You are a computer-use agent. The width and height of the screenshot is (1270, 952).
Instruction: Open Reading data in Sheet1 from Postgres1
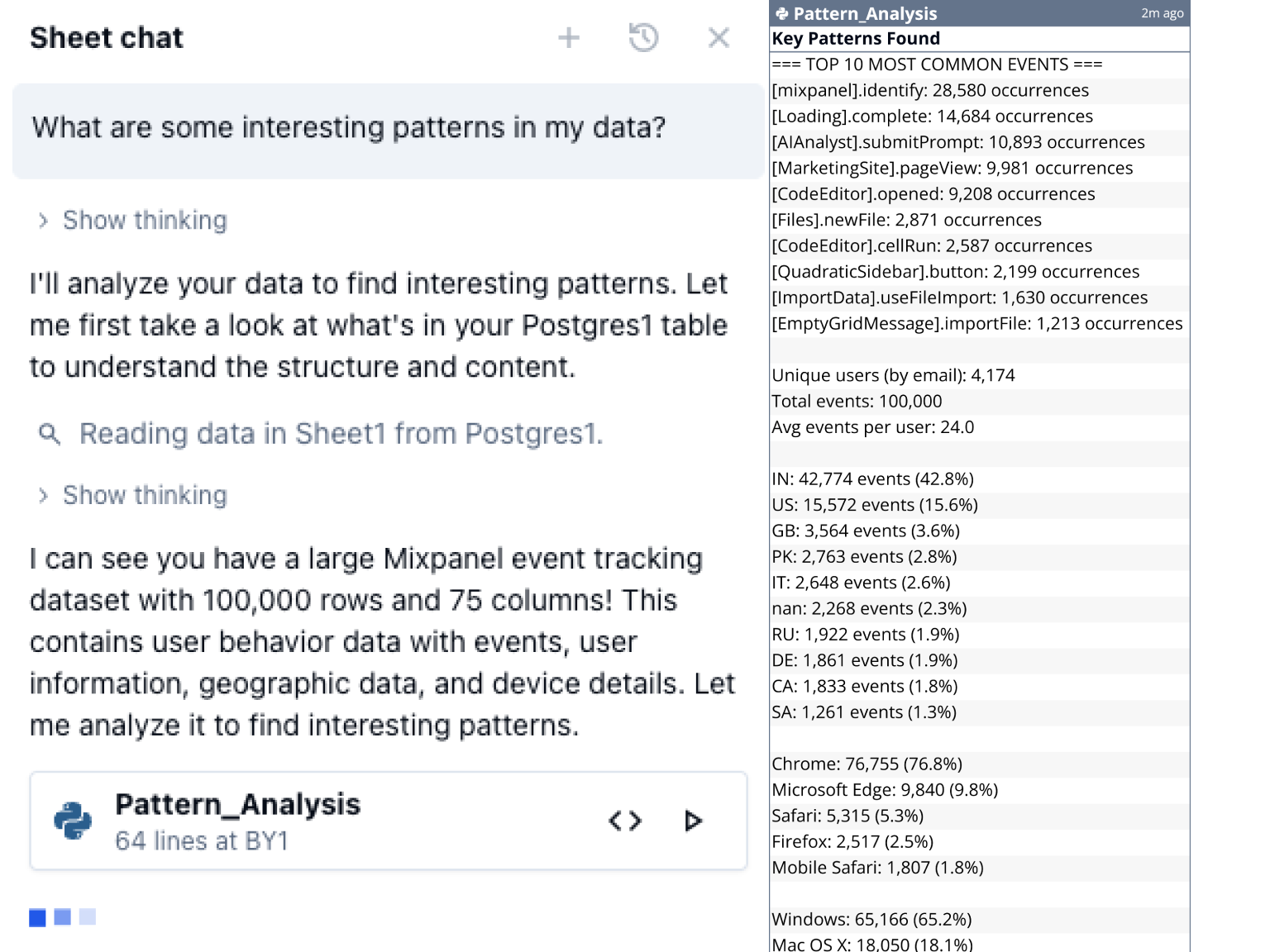click(341, 434)
